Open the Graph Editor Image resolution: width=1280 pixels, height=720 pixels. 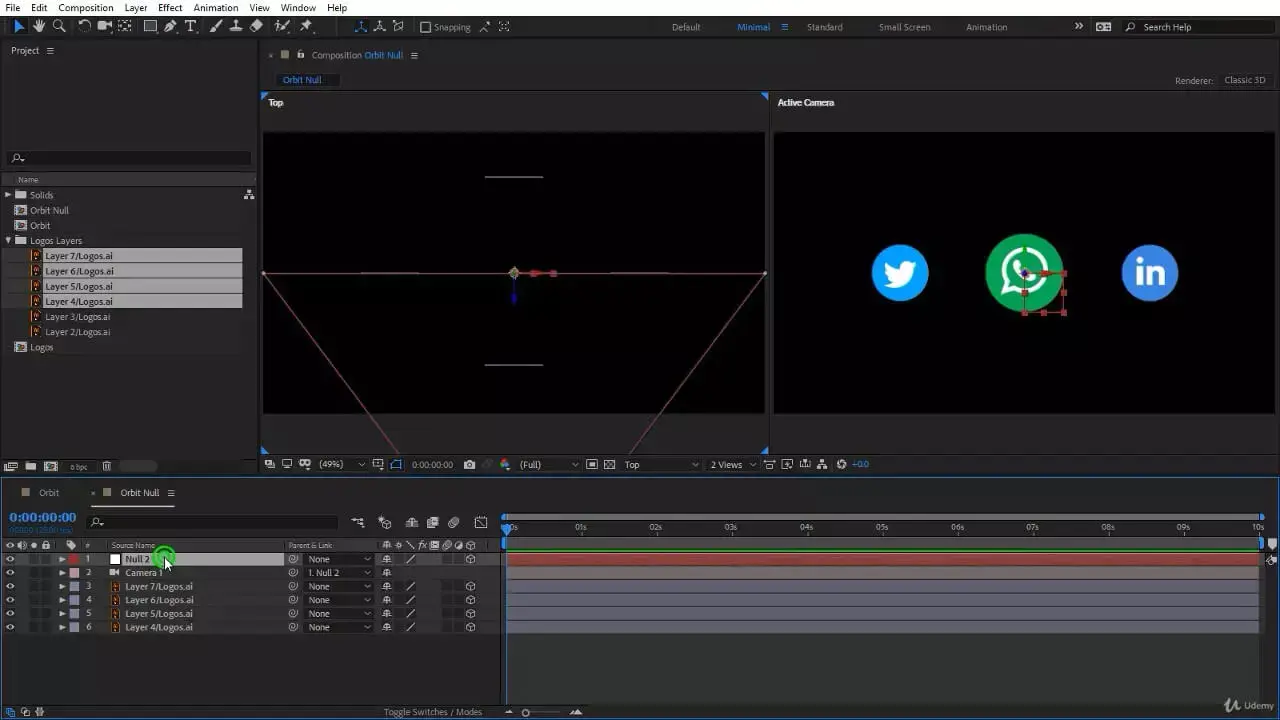(481, 522)
